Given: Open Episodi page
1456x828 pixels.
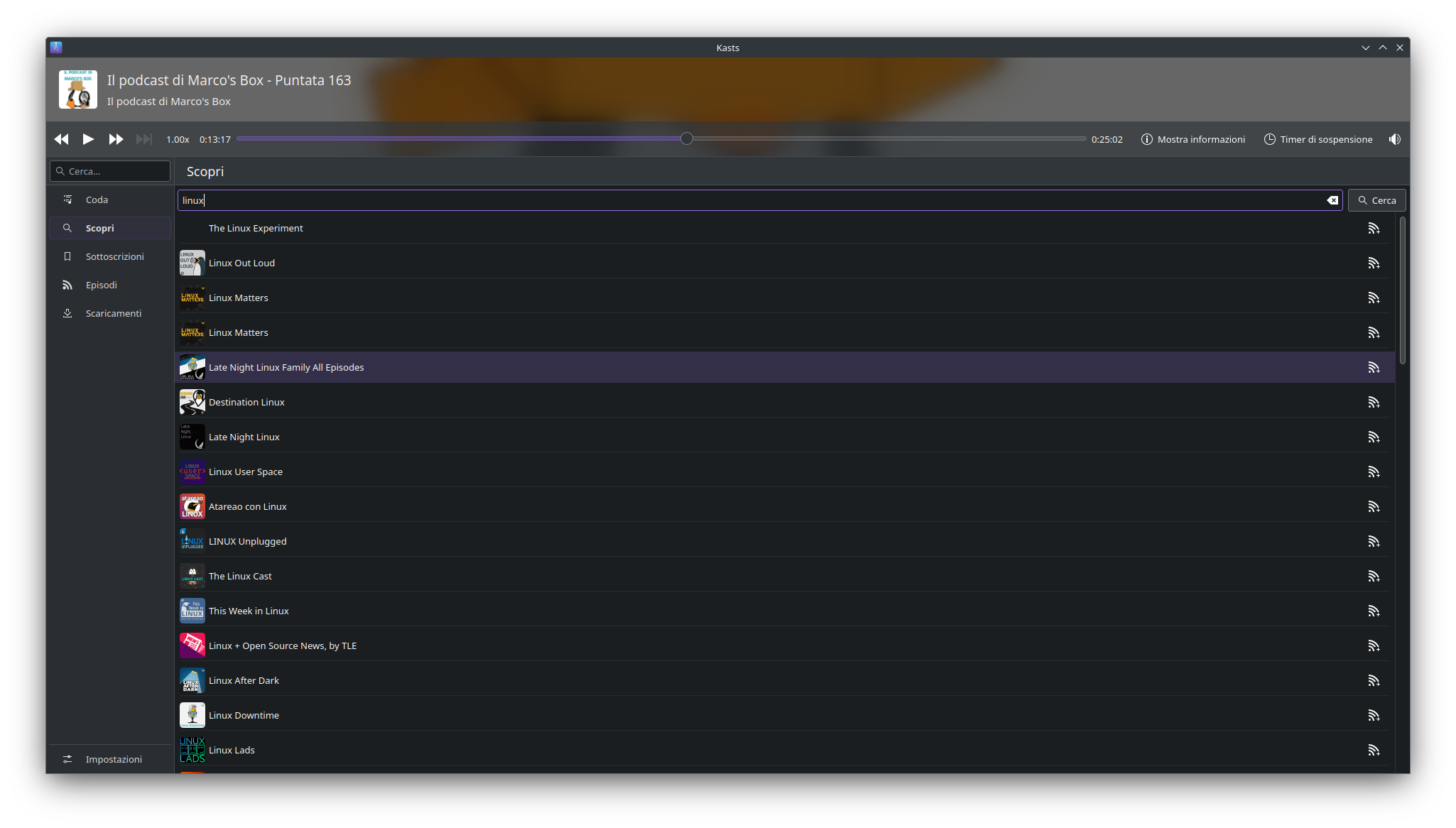Looking at the screenshot, I should click(110, 285).
